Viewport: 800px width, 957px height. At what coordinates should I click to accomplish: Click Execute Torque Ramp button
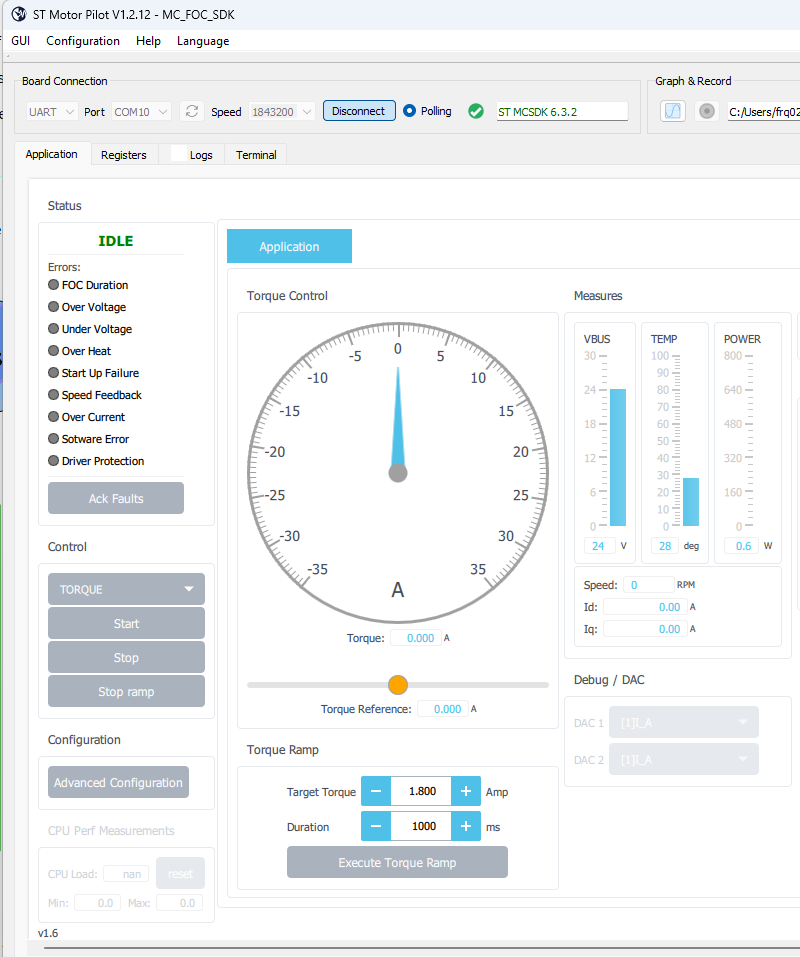pos(397,862)
